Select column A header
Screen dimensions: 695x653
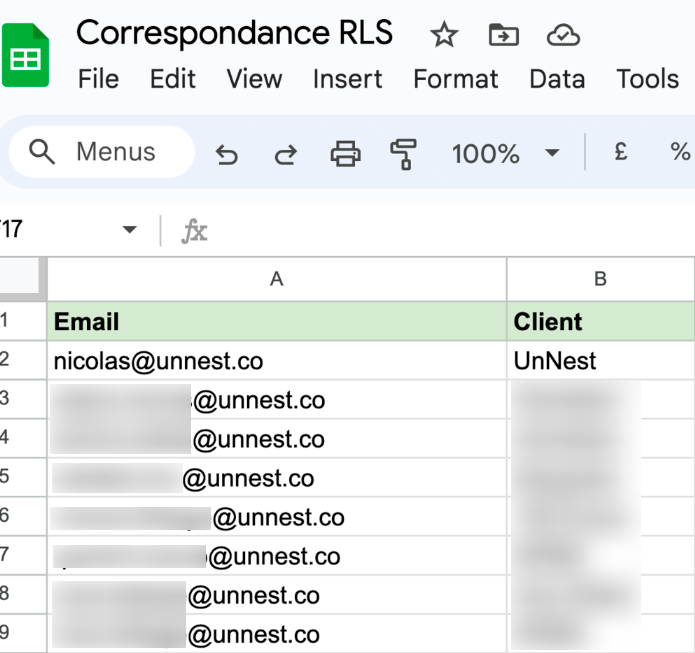pos(277,279)
